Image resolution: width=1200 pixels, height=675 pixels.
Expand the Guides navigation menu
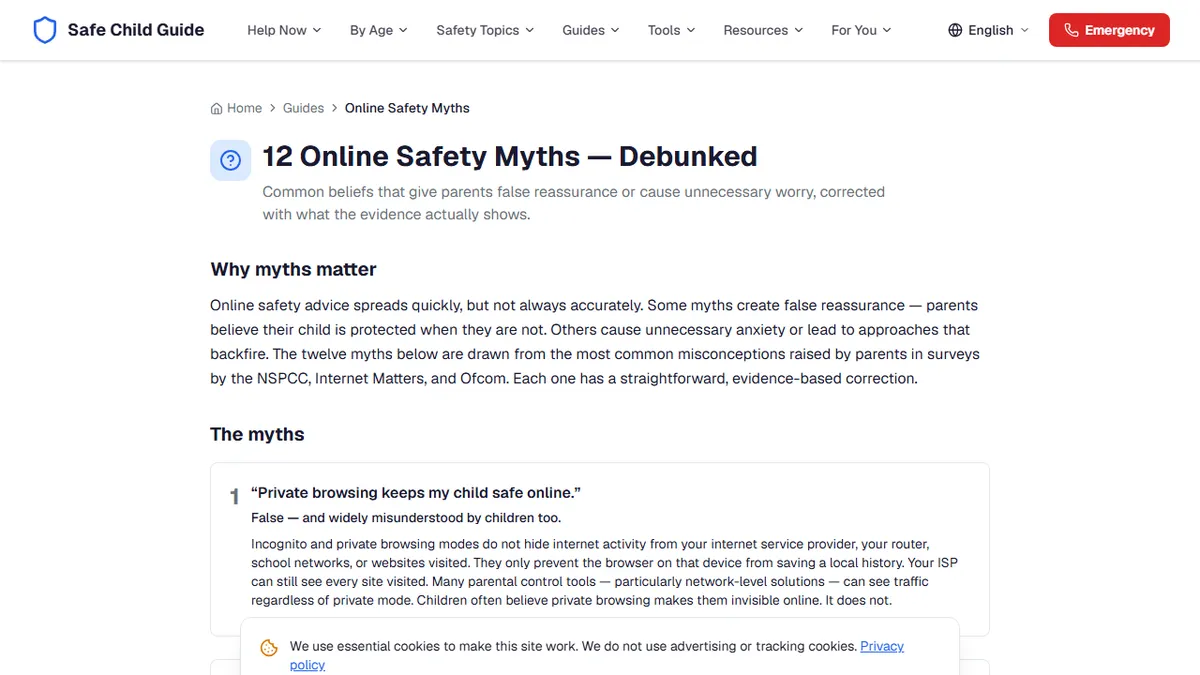pos(591,30)
